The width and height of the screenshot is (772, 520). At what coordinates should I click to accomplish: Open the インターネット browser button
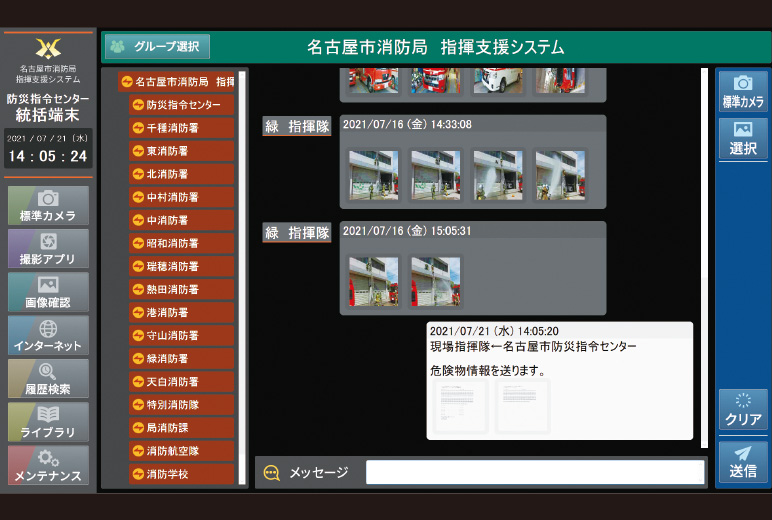(48, 335)
